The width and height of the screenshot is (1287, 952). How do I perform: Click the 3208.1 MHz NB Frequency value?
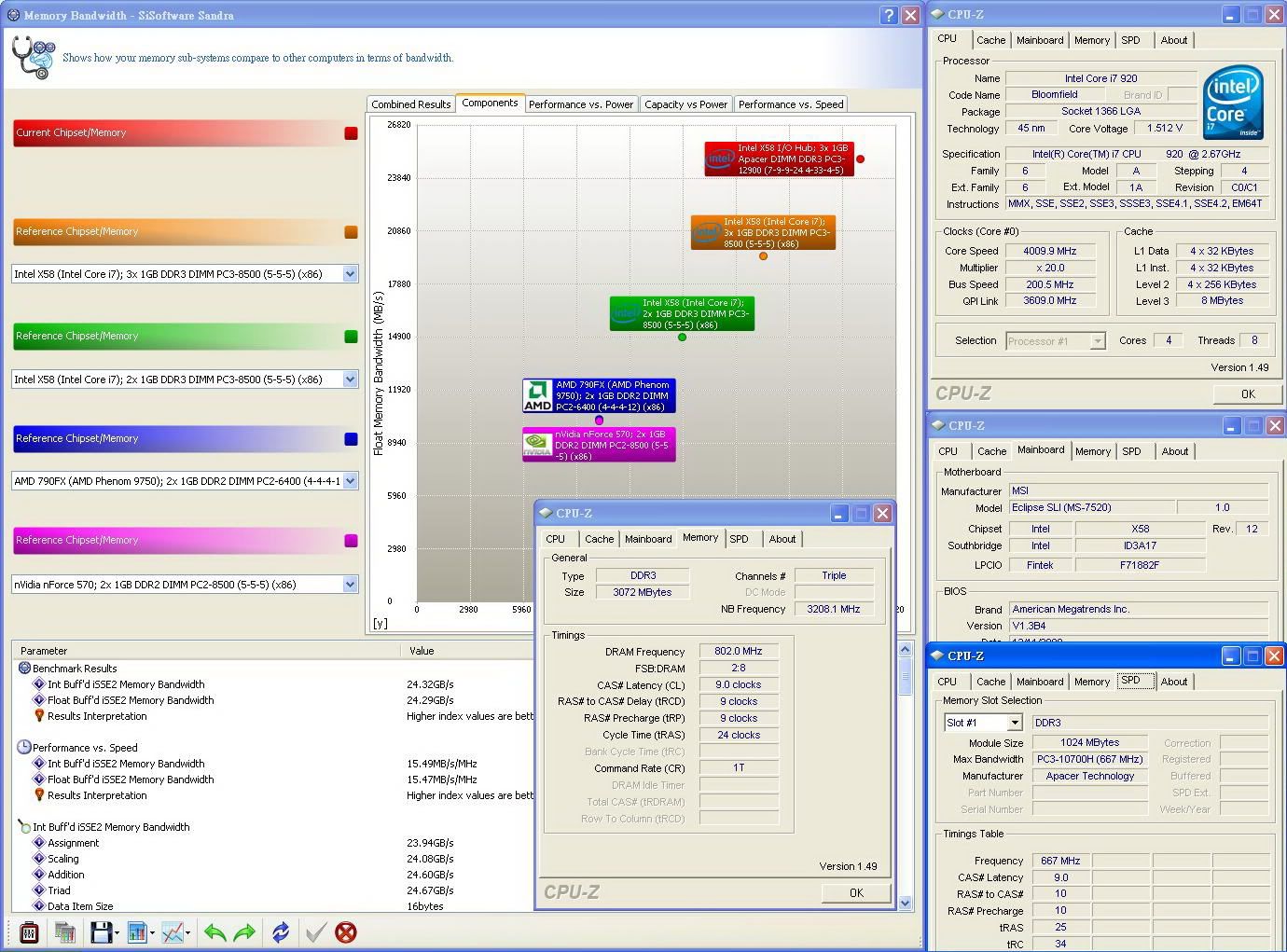[834, 609]
